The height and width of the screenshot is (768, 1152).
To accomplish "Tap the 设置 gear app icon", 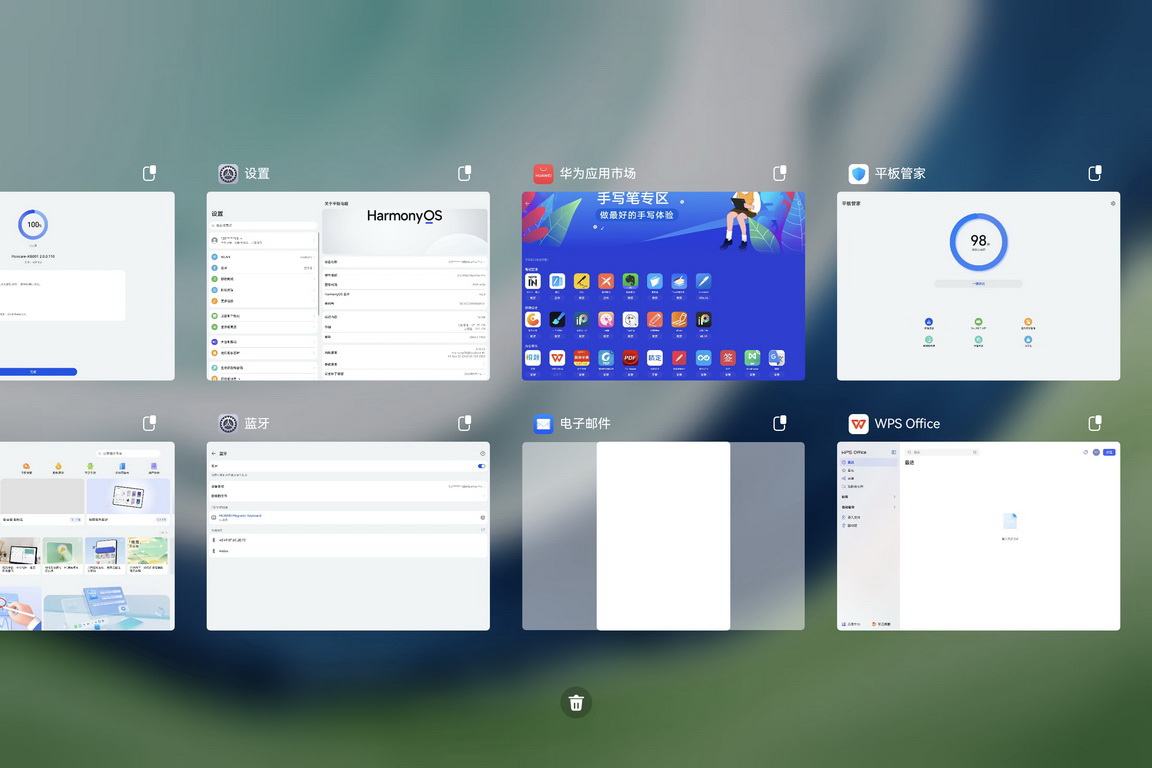I will (x=228, y=173).
